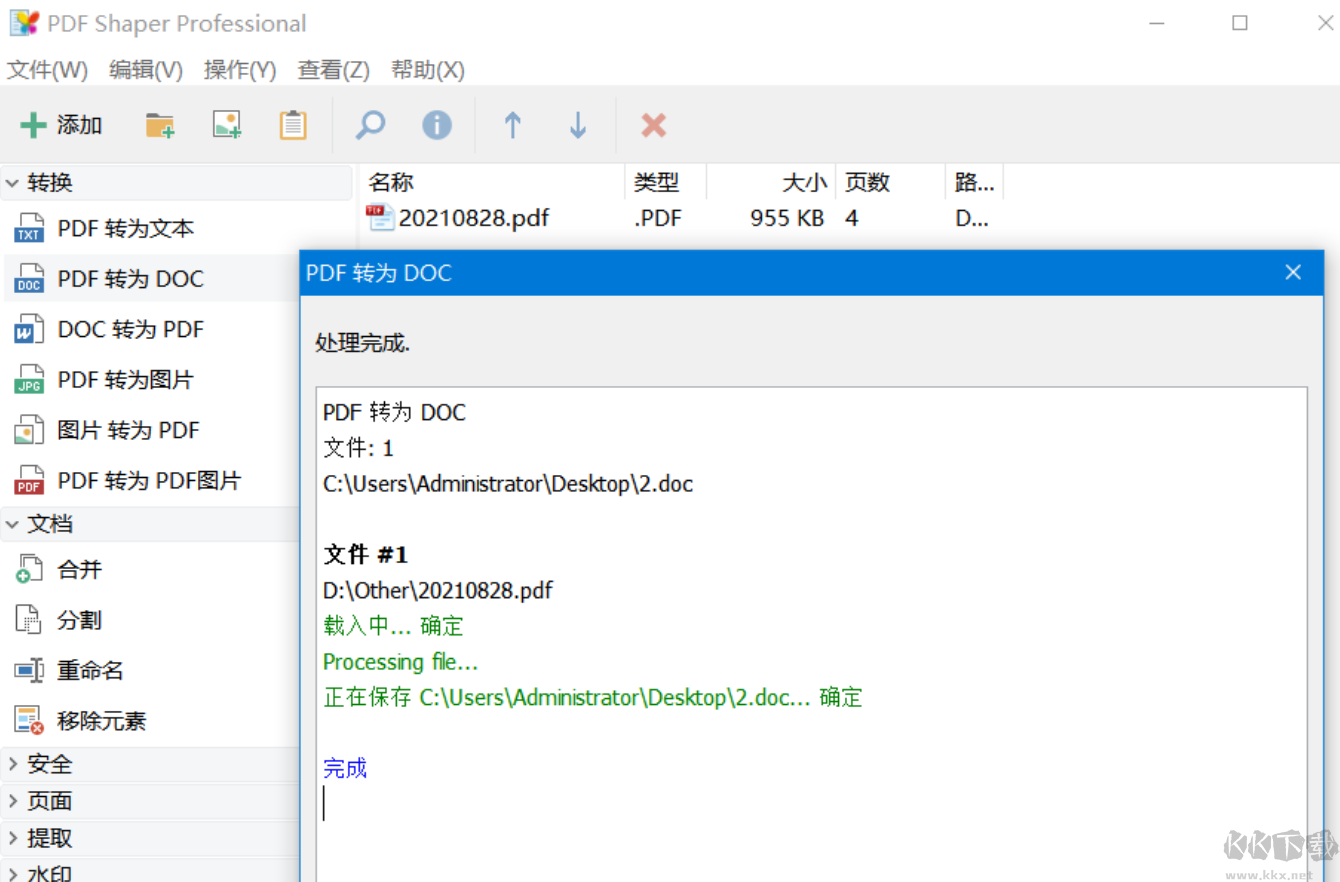The height and width of the screenshot is (882, 1340).
Task: Select PDF 转为图片 in the sidebar
Action: [126, 380]
